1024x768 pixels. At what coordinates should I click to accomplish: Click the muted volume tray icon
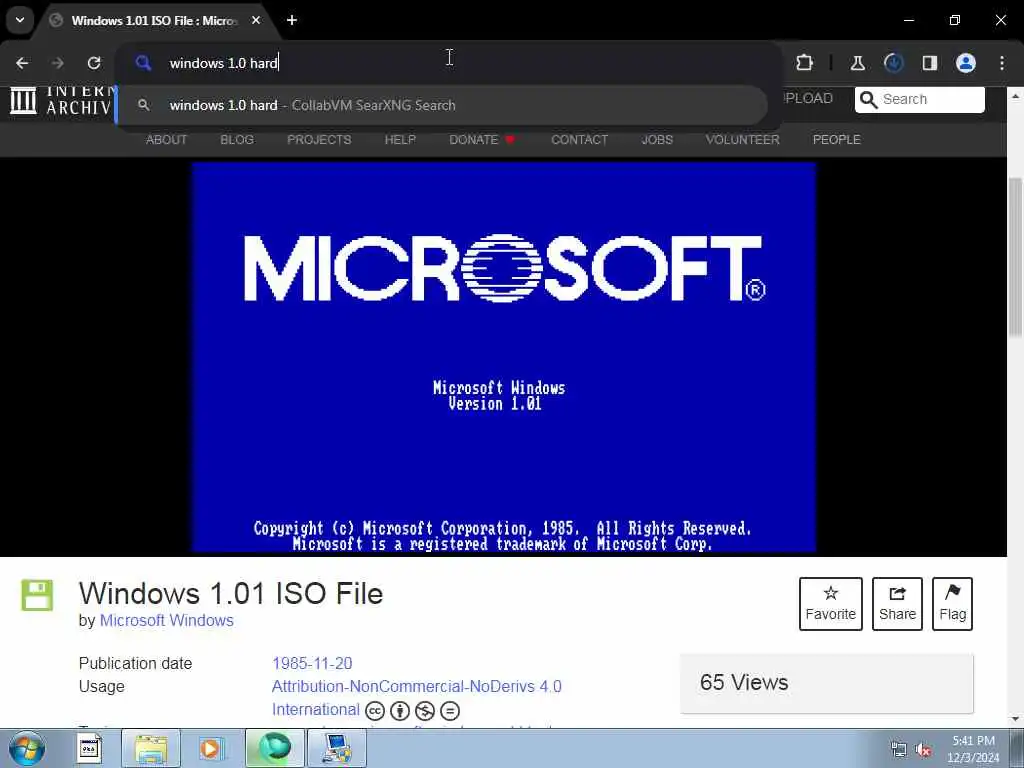[923, 750]
